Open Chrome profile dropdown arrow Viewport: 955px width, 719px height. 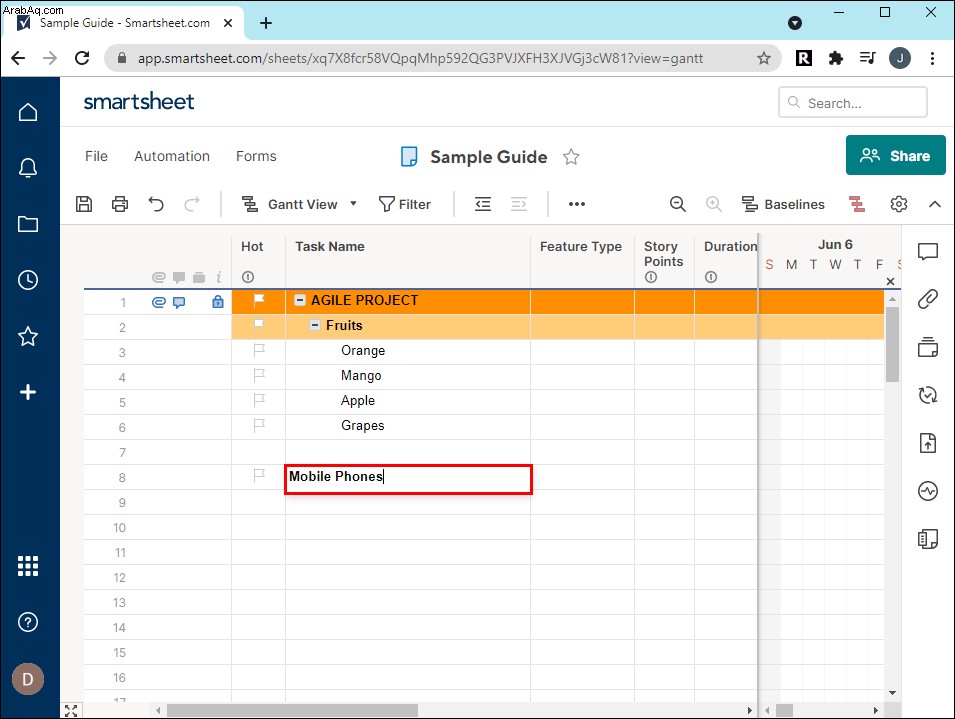(795, 23)
